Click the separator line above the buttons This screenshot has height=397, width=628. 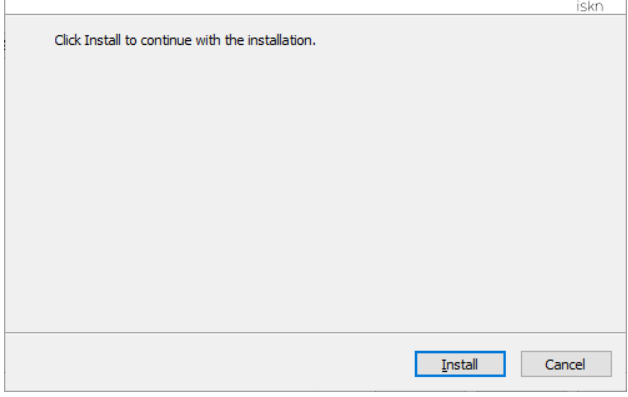coord(315,332)
